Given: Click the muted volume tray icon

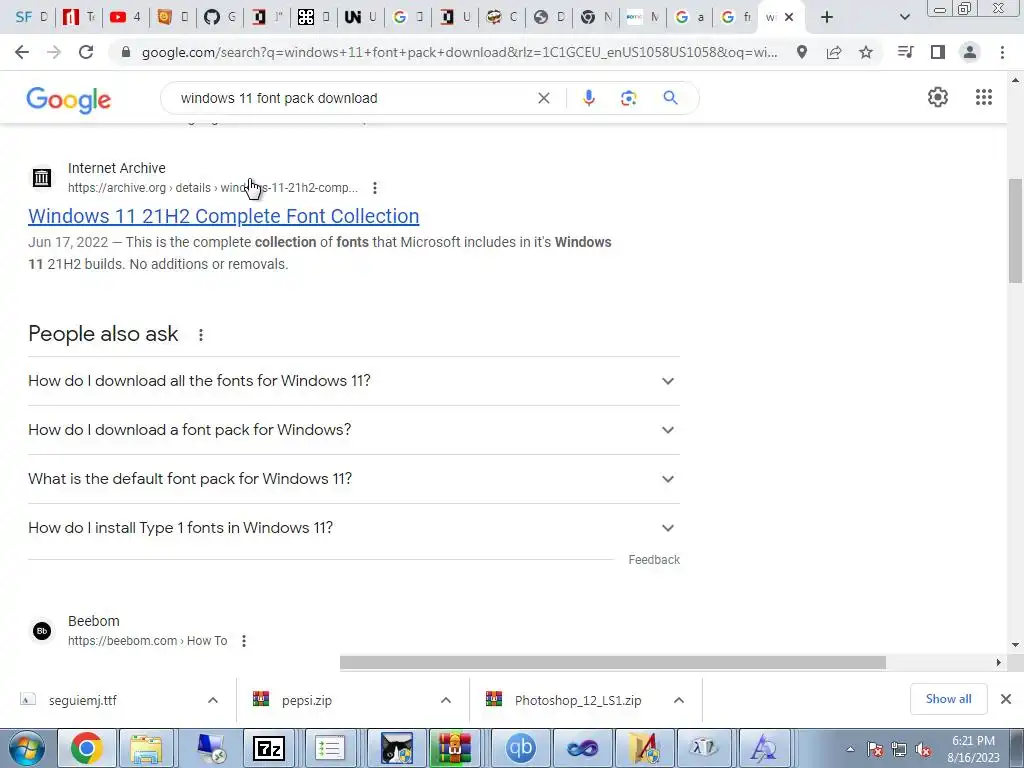Looking at the screenshot, I should pos(923,750).
